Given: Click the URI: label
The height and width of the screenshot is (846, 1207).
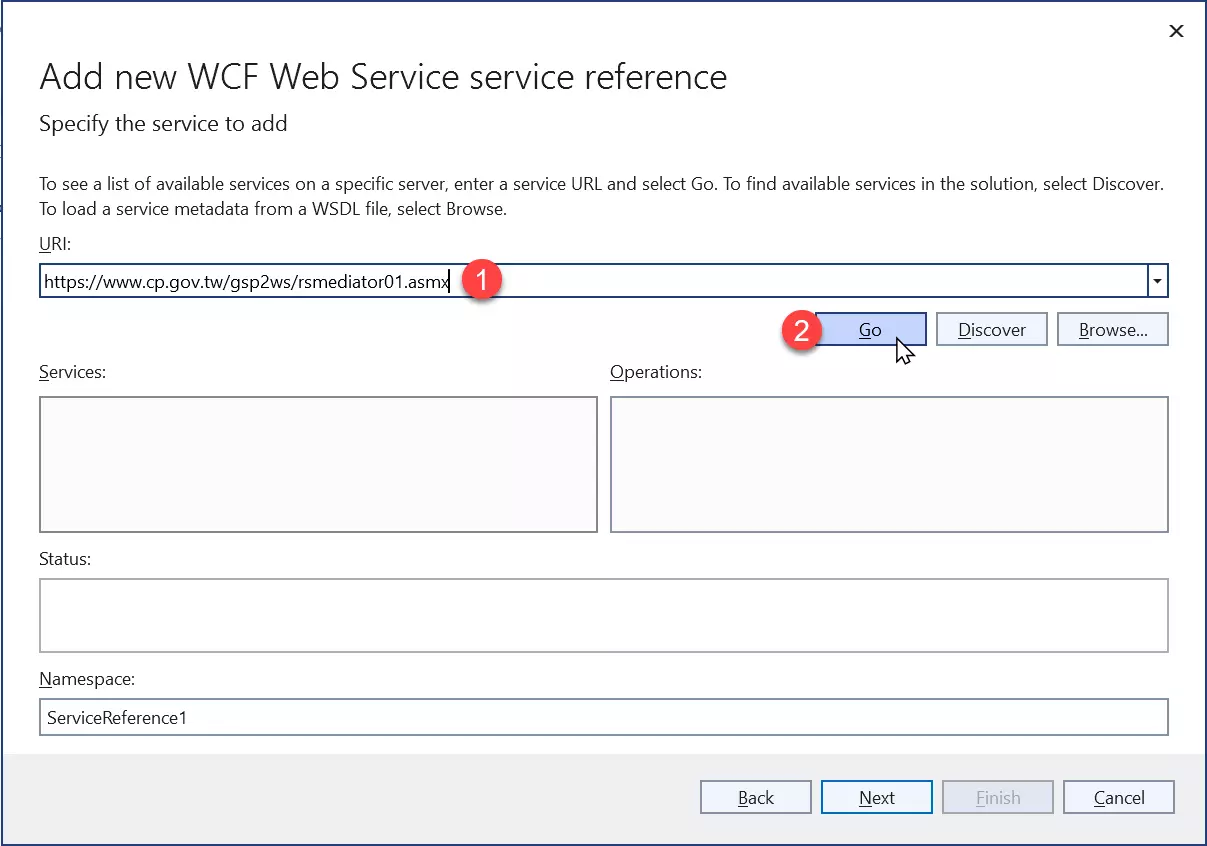Looking at the screenshot, I should coord(56,244).
